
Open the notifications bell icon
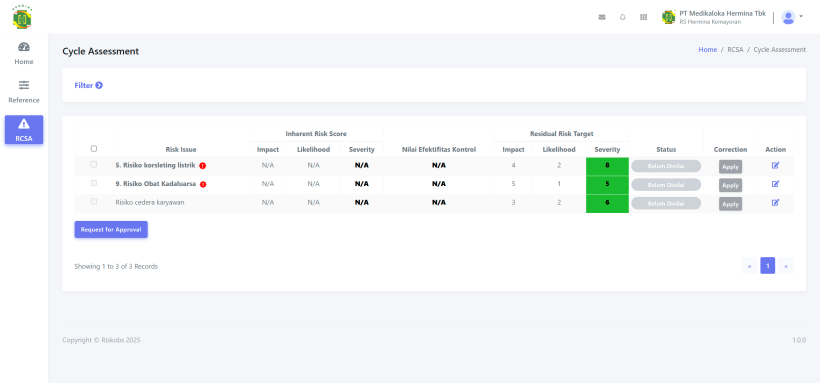[x=622, y=17]
